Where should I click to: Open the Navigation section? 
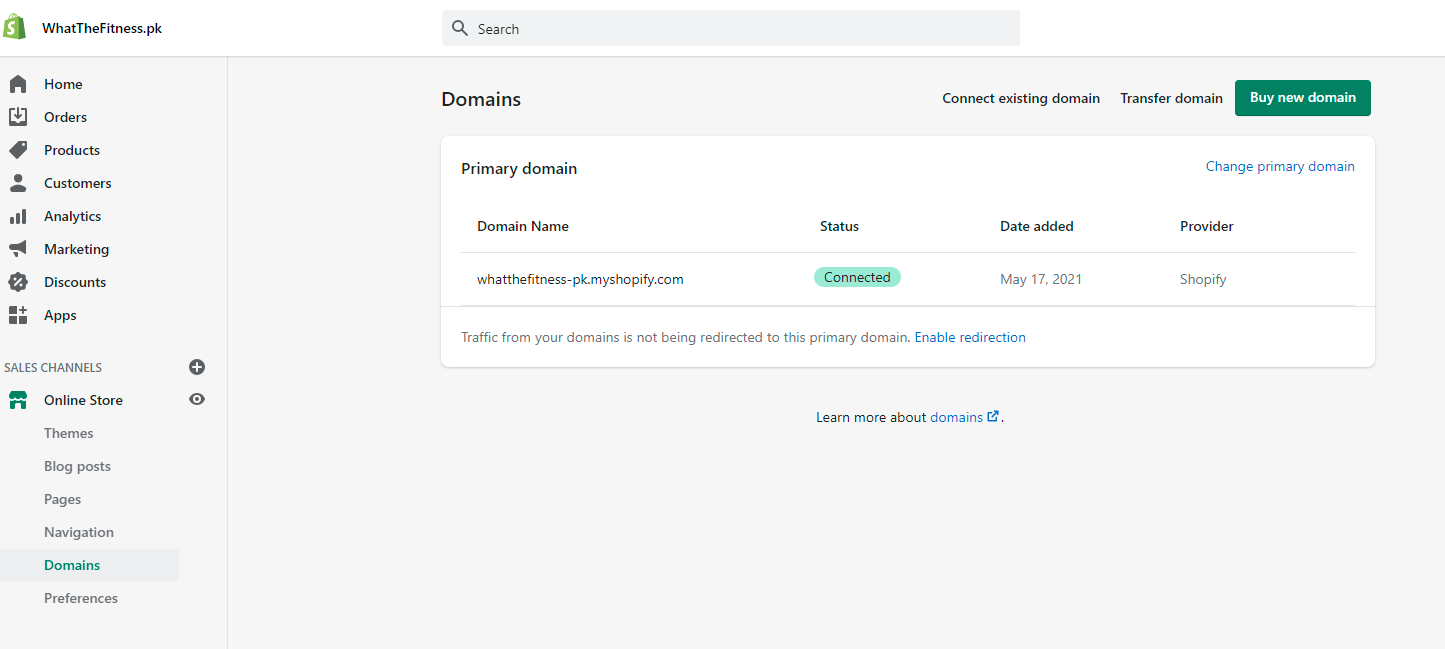(x=78, y=532)
